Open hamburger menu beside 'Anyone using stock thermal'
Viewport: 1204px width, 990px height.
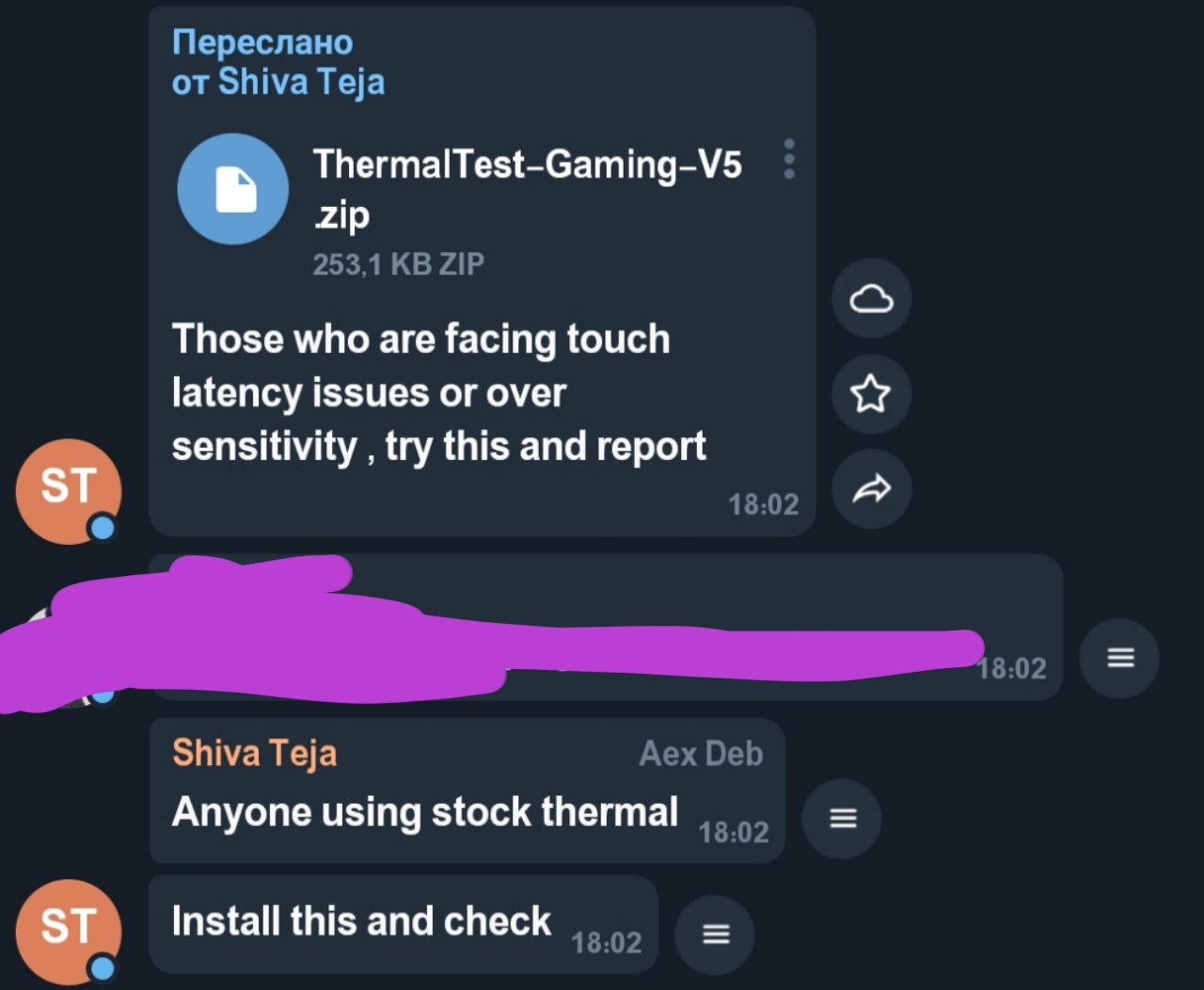click(842, 819)
